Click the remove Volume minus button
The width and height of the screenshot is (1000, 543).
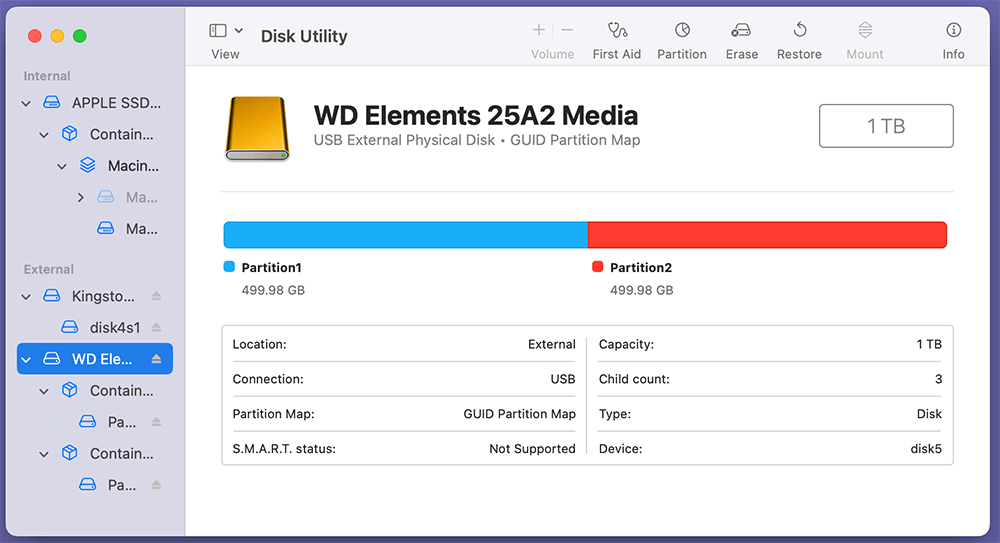tap(567, 30)
